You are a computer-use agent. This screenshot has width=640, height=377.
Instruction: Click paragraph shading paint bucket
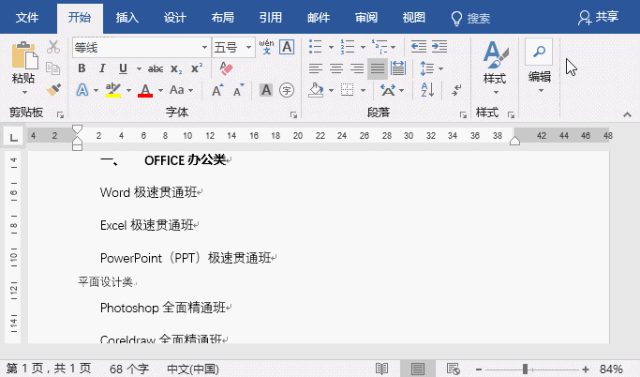(316, 90)
